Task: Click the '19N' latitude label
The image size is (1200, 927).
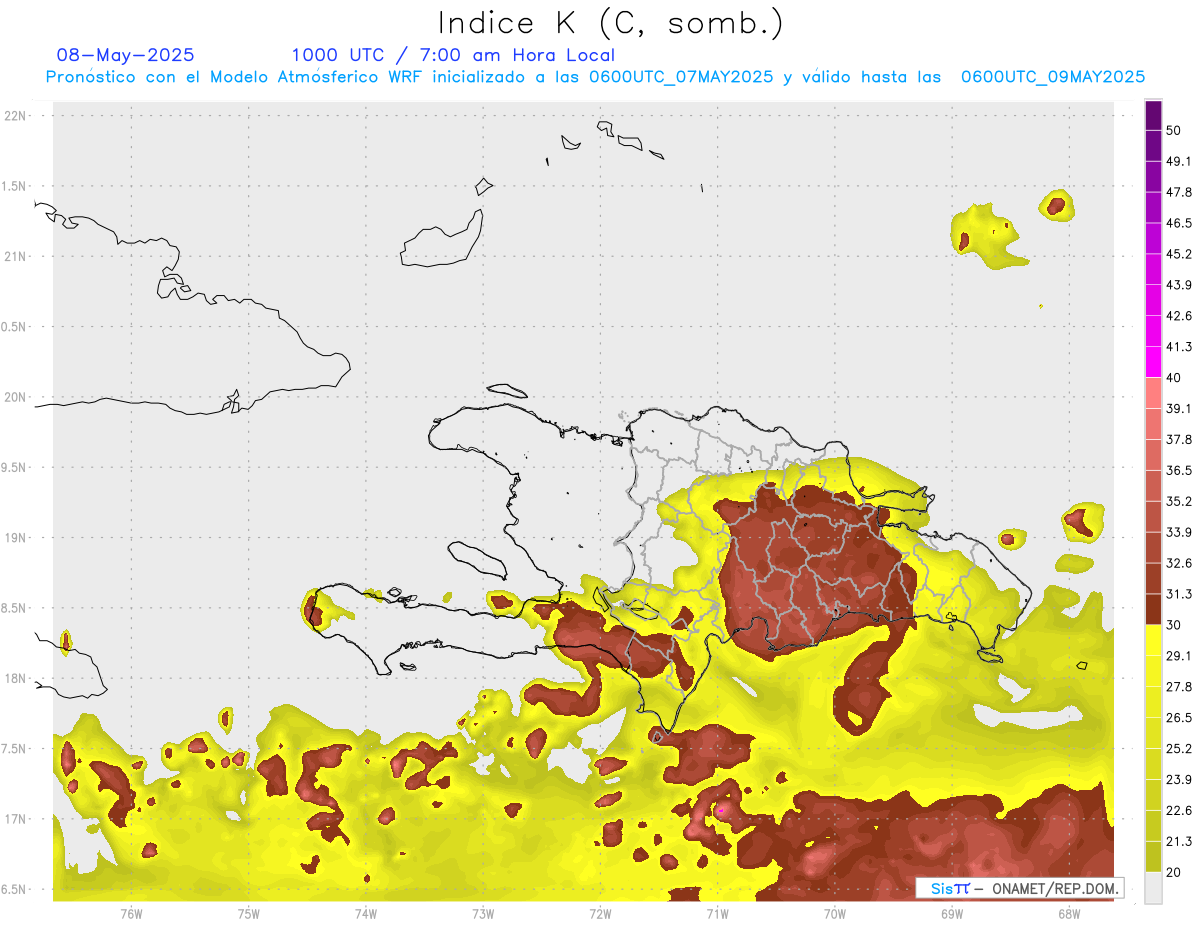Action: [16, 538]
